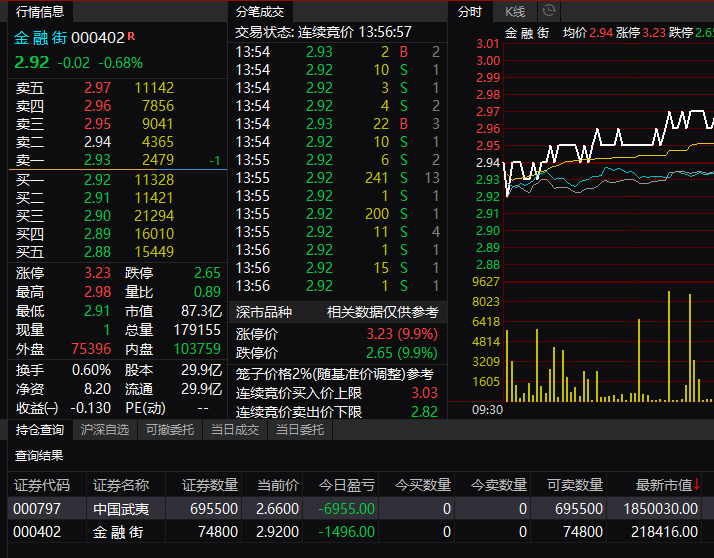Click the history clock icon beside K线 tab
This screenshot has height=558, width=714.
(x=549, y=11)
